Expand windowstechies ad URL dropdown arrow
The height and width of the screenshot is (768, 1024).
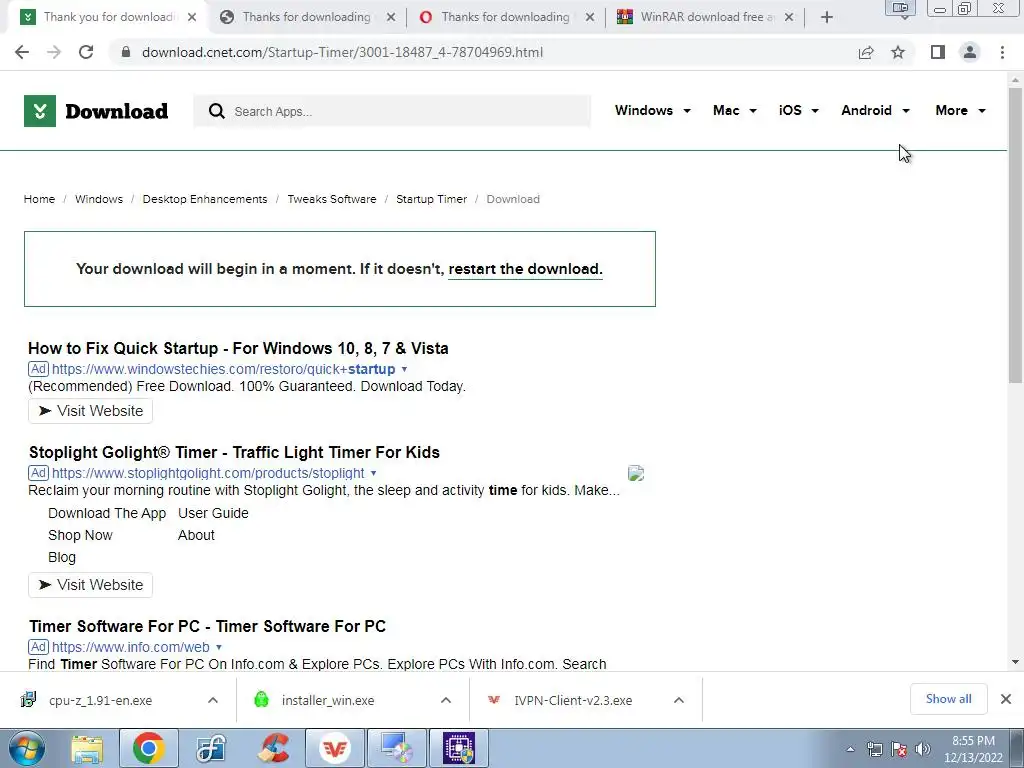[x=404, y=369]
